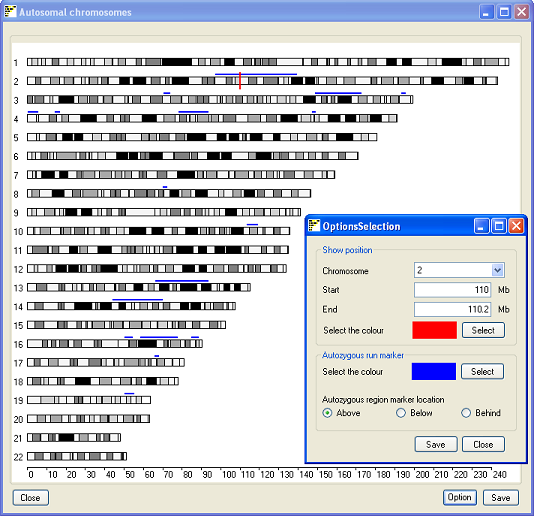Screen dimensions: 534x516
Task: Click the OptionsSelection dialog title icon
Action: point(314,225)
